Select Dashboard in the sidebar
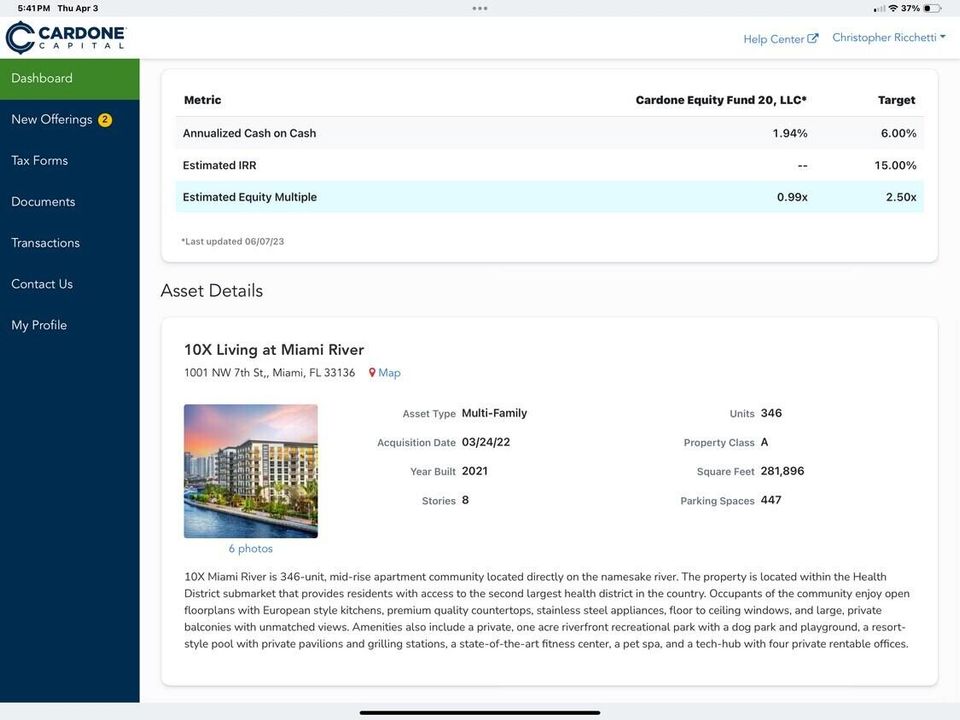 (x=41, y=77)
